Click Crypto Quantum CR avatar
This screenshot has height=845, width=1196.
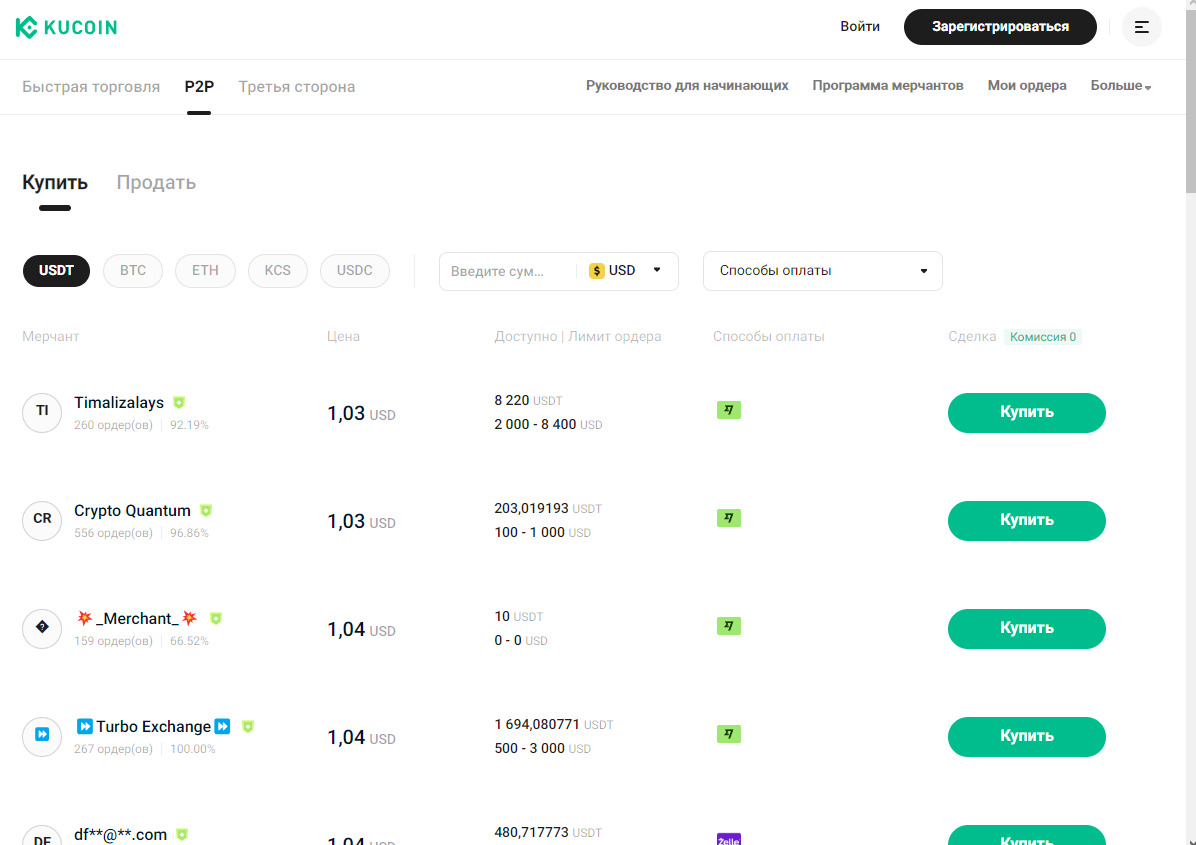click(x=42, y=520)
